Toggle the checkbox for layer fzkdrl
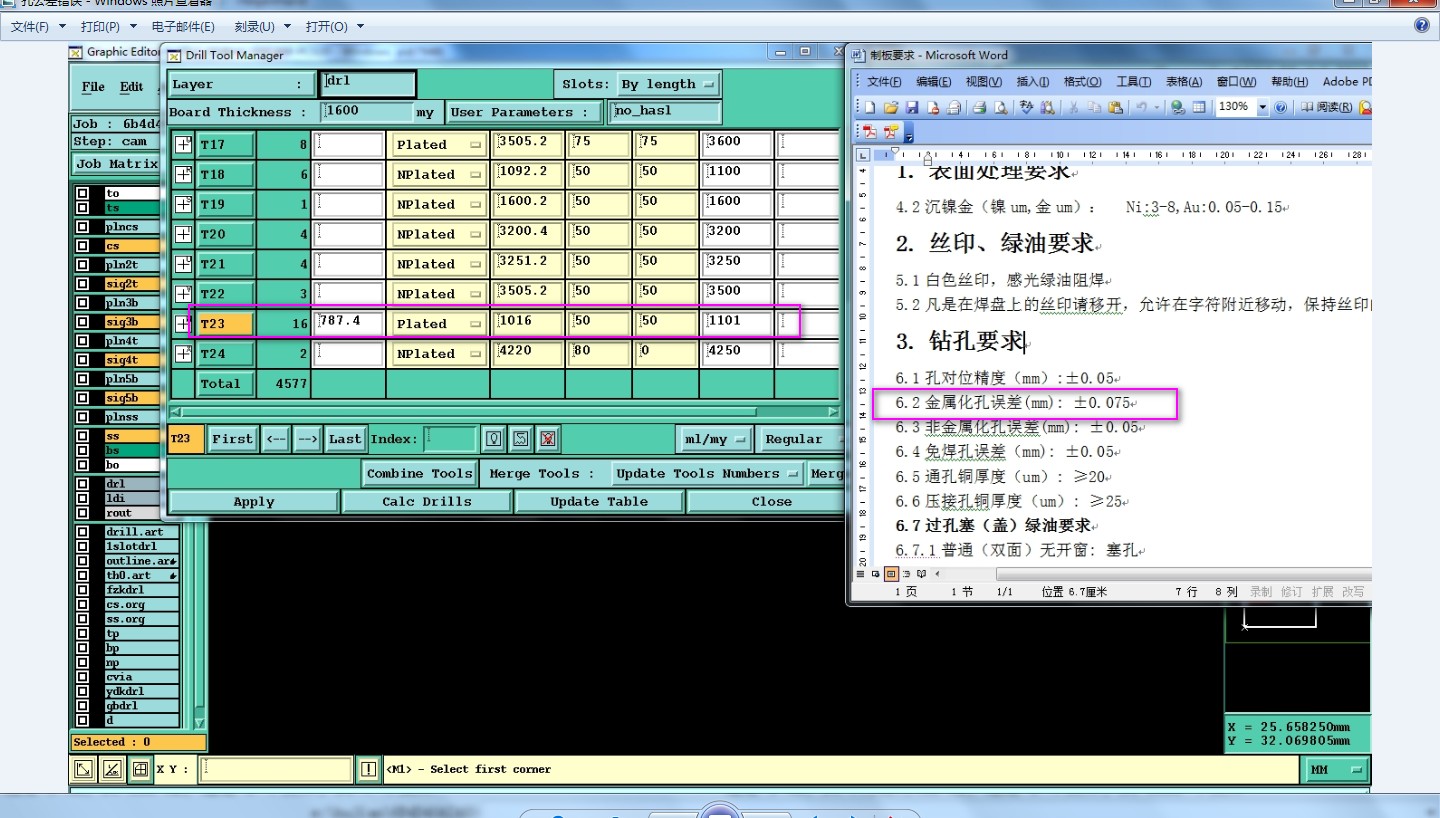Image resolution: width=1440 pixels, height=818 pixels. pos(82,590)
